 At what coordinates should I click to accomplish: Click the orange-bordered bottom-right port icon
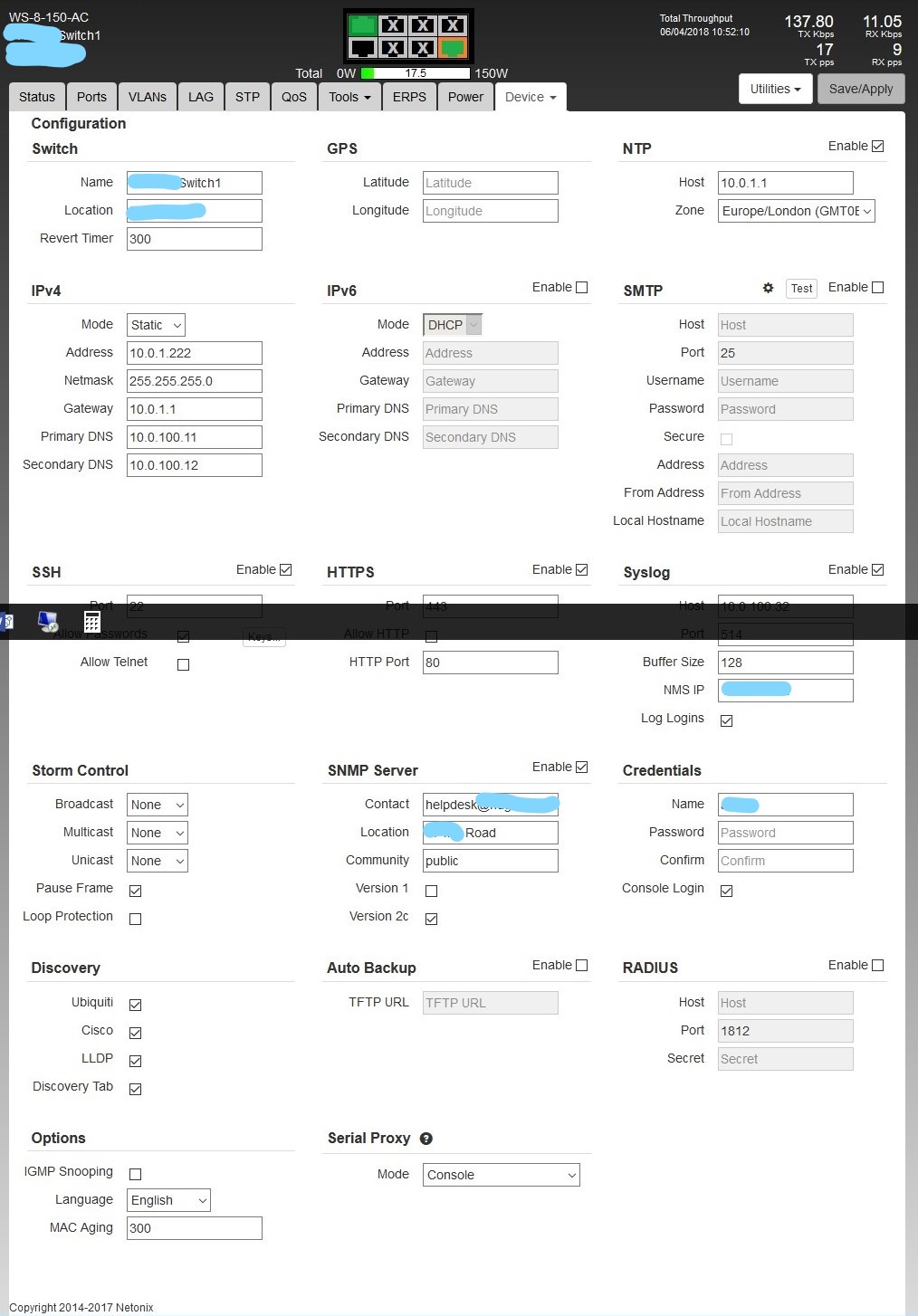pyautogui.click(x=453, y=48)
